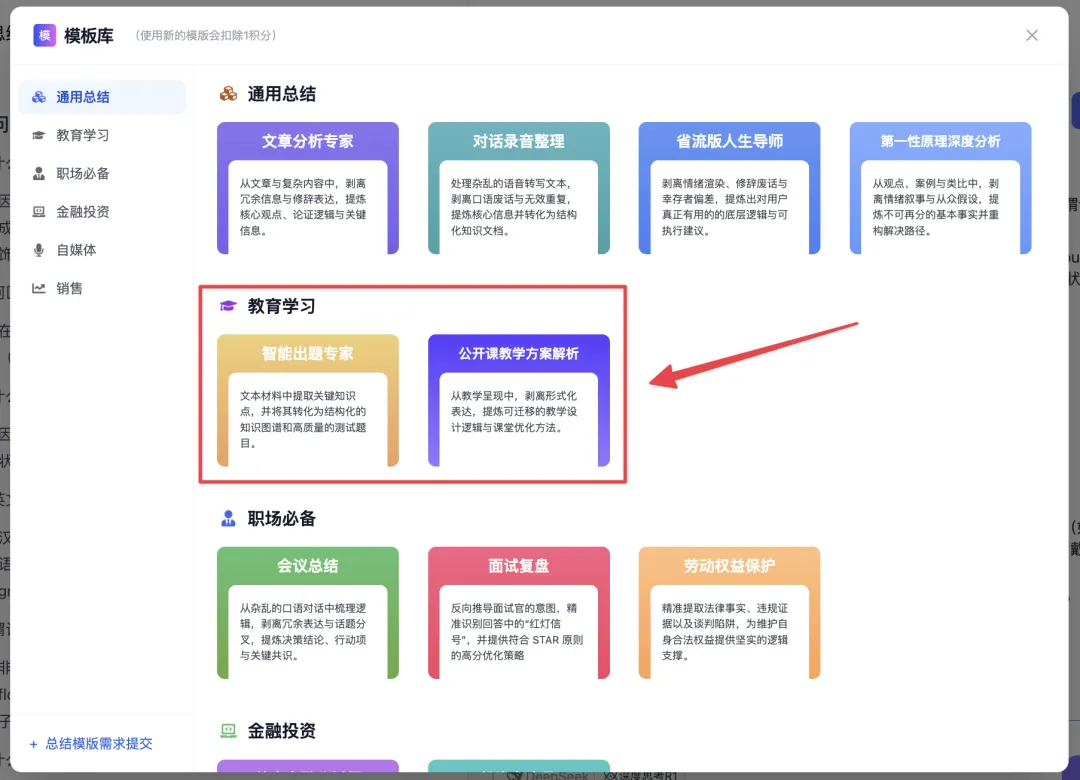Choose the 第一性原理深度分析 template card

point(940,188)
